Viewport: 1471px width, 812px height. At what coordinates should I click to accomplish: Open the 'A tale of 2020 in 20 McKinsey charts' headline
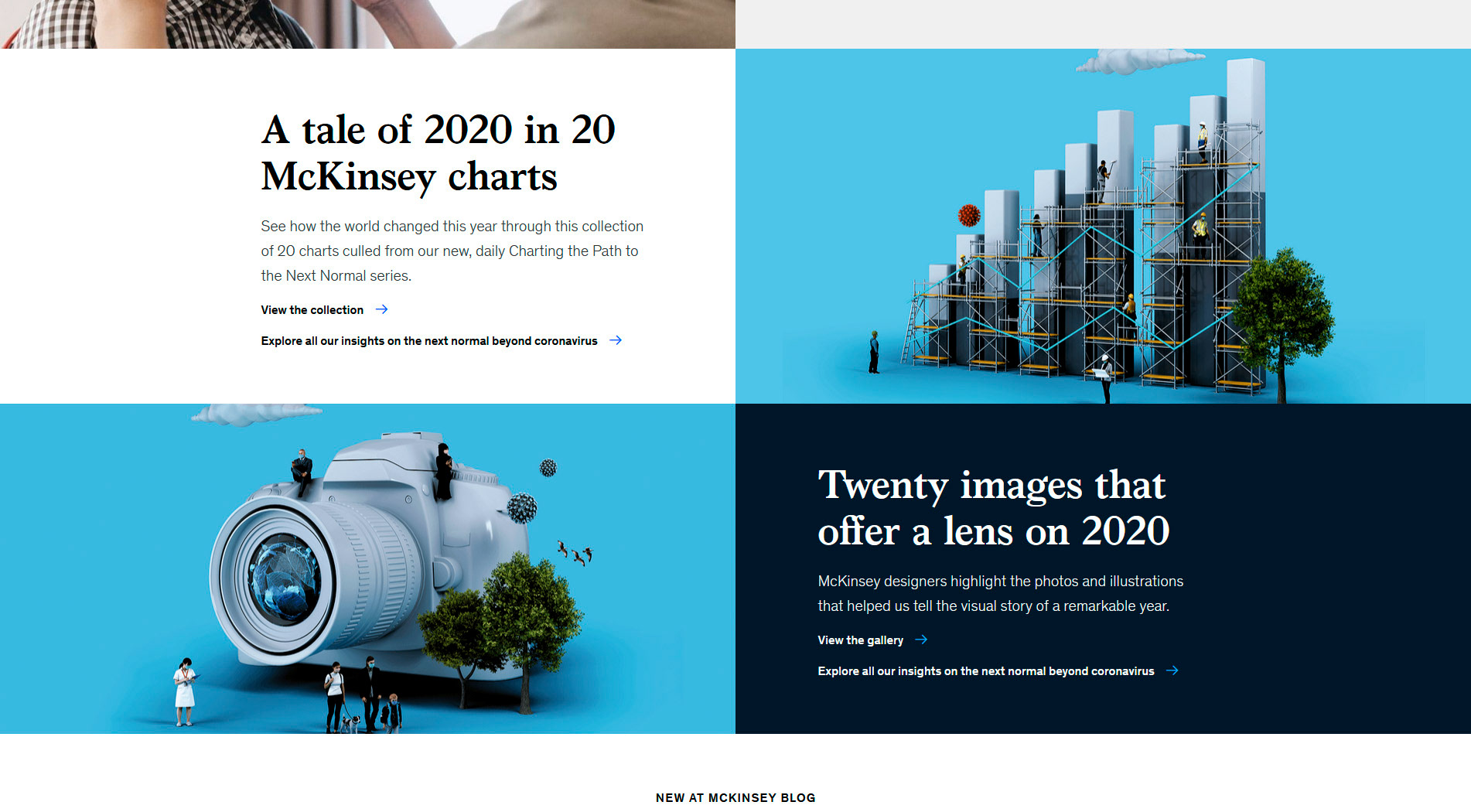[438, 152]
